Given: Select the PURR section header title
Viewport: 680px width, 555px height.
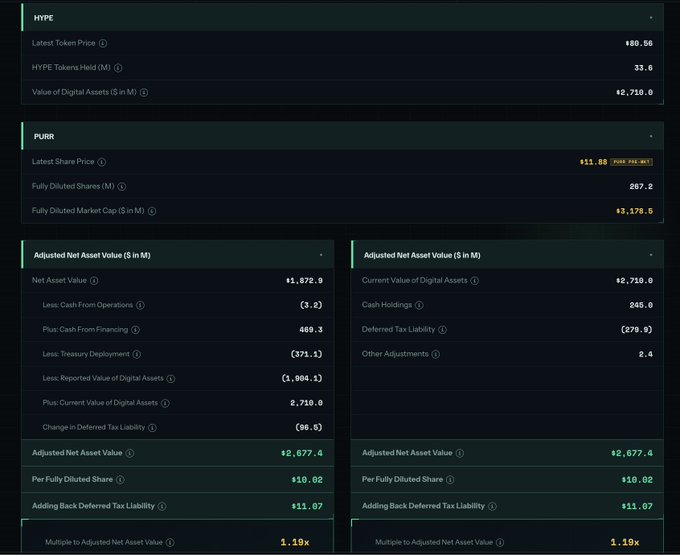Looking at the screenshot, I should (44, 137).
